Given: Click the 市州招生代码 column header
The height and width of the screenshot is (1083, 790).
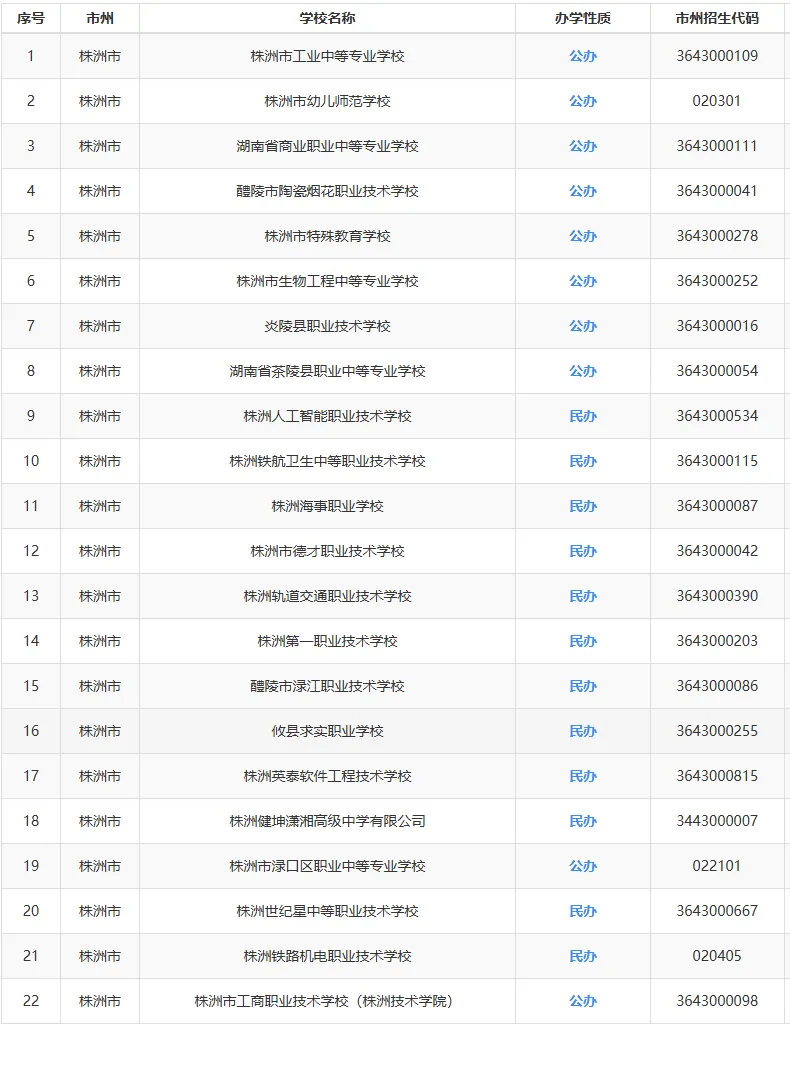Looking at the screenshot, I should pyautogui.click(x=717, y=19).
